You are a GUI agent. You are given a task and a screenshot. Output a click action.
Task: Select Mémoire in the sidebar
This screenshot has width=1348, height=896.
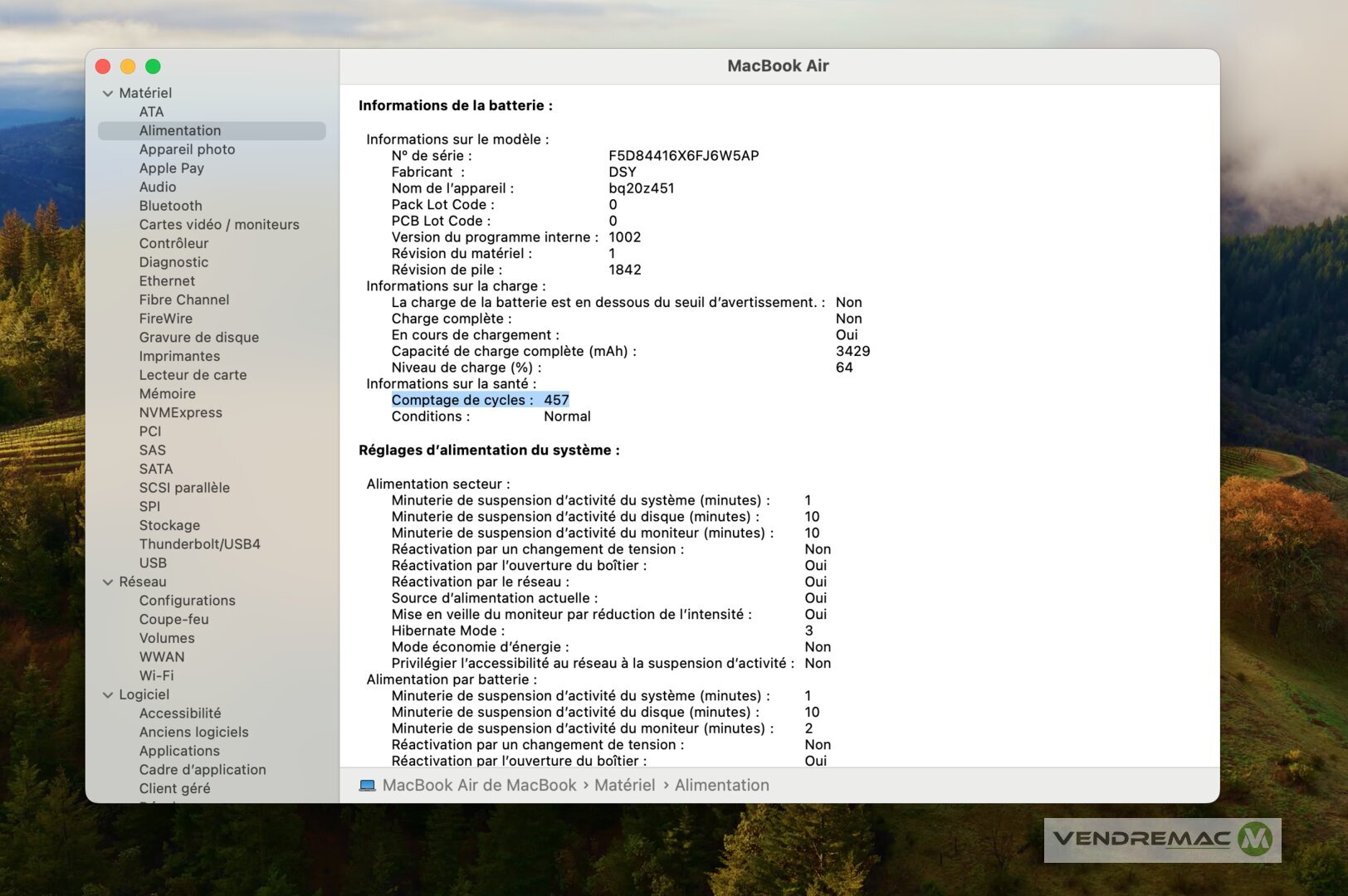pos(167,394)
